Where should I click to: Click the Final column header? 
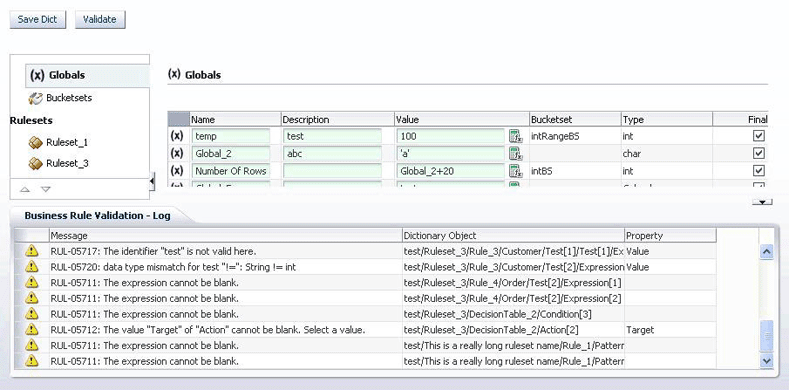[x=740, y=119]
